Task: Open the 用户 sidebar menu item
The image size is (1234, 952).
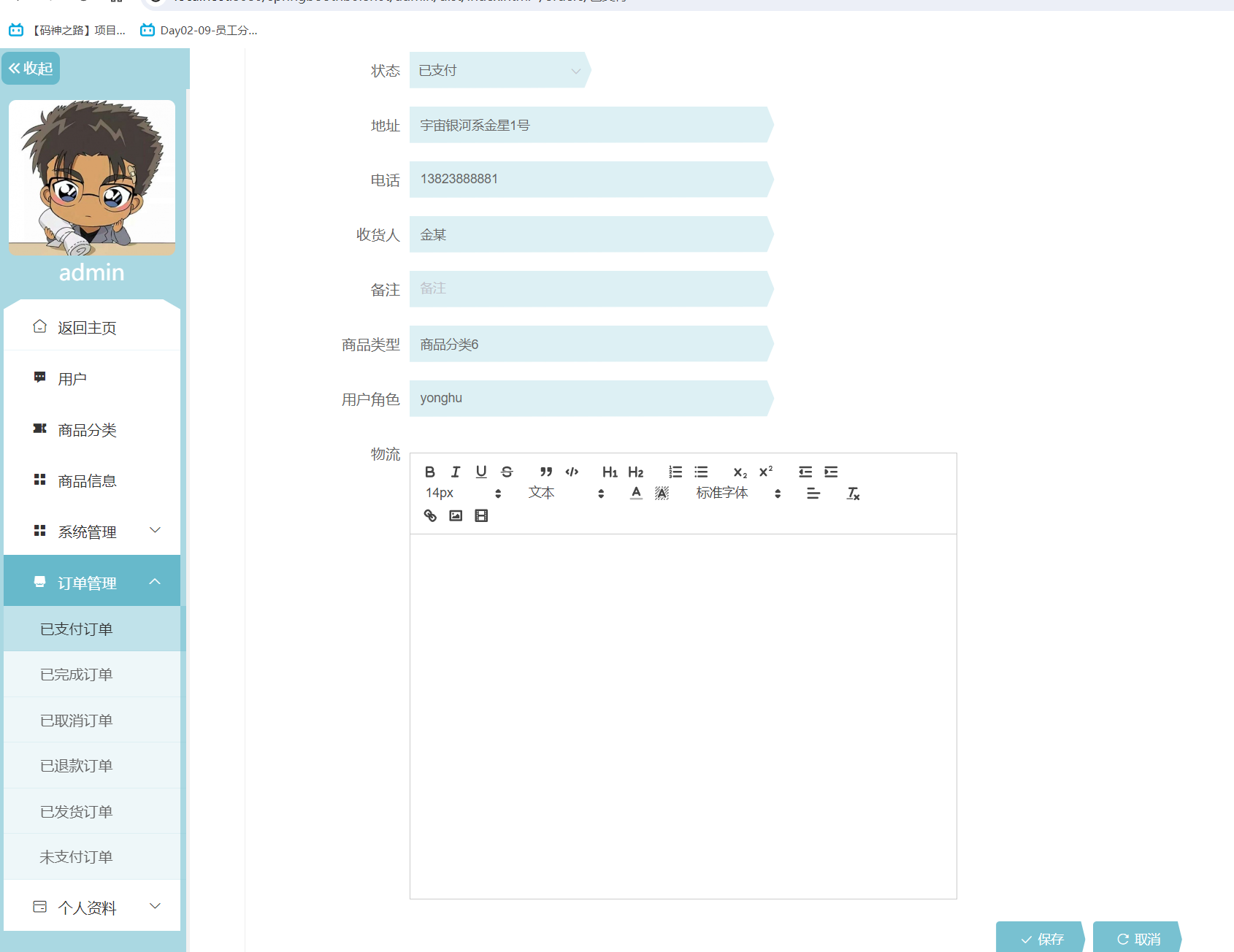Action: (92, 378)
